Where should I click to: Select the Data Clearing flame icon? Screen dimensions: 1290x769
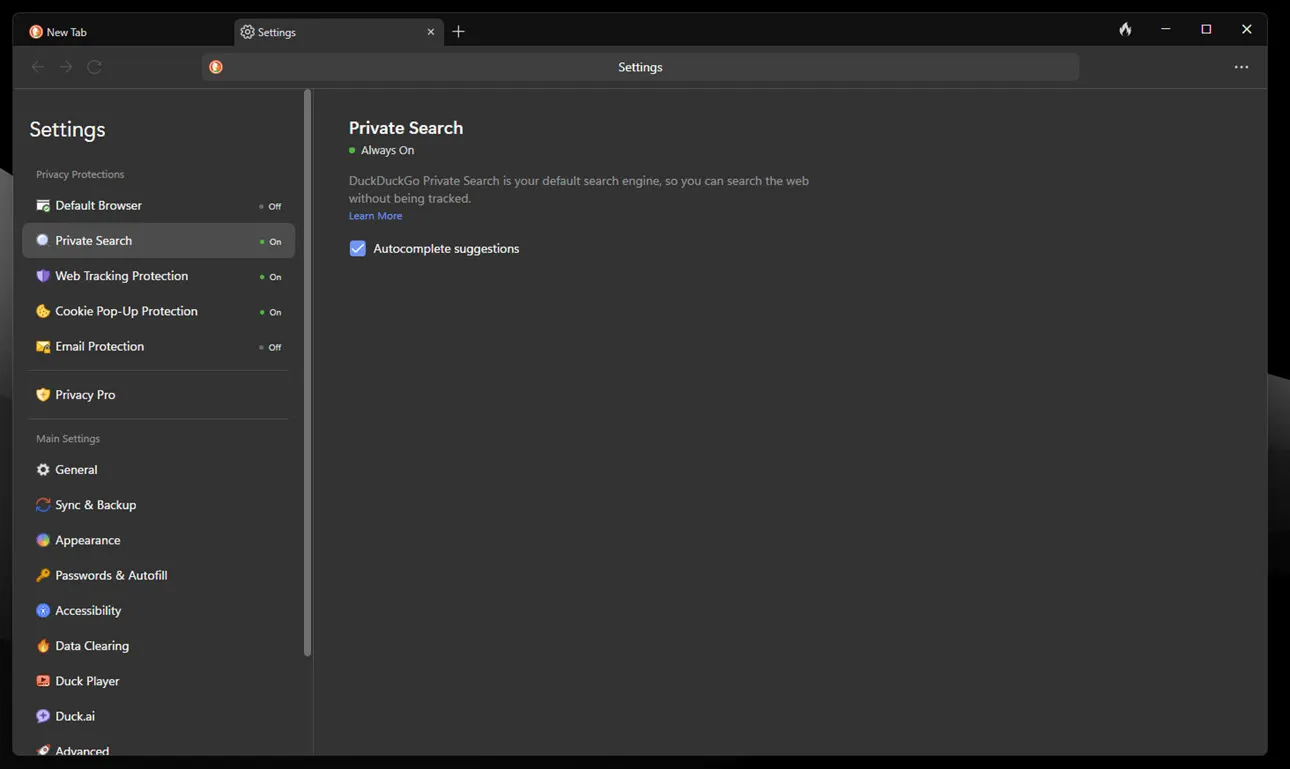tap(42, 646)
